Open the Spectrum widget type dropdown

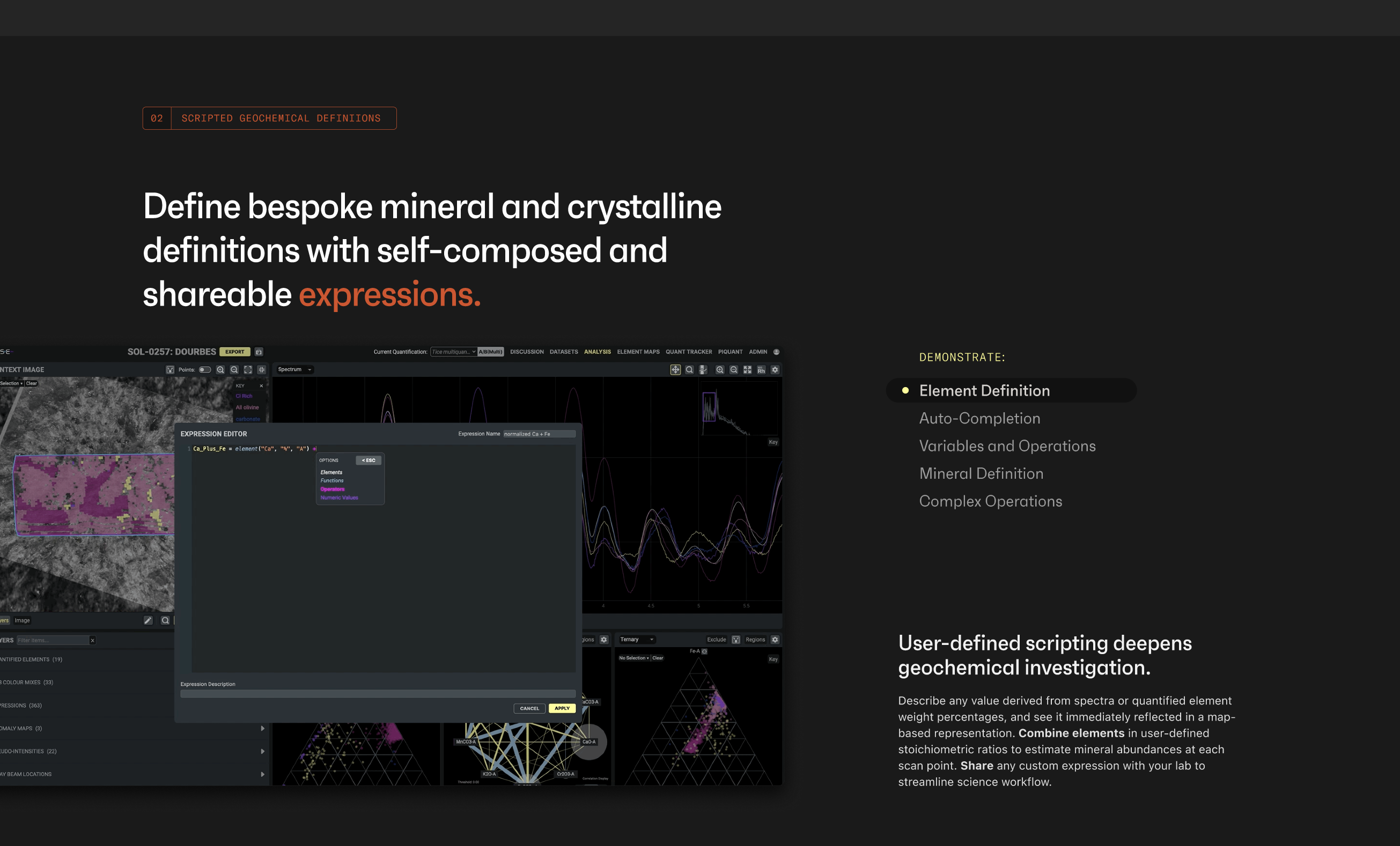[x=294, y=369]
